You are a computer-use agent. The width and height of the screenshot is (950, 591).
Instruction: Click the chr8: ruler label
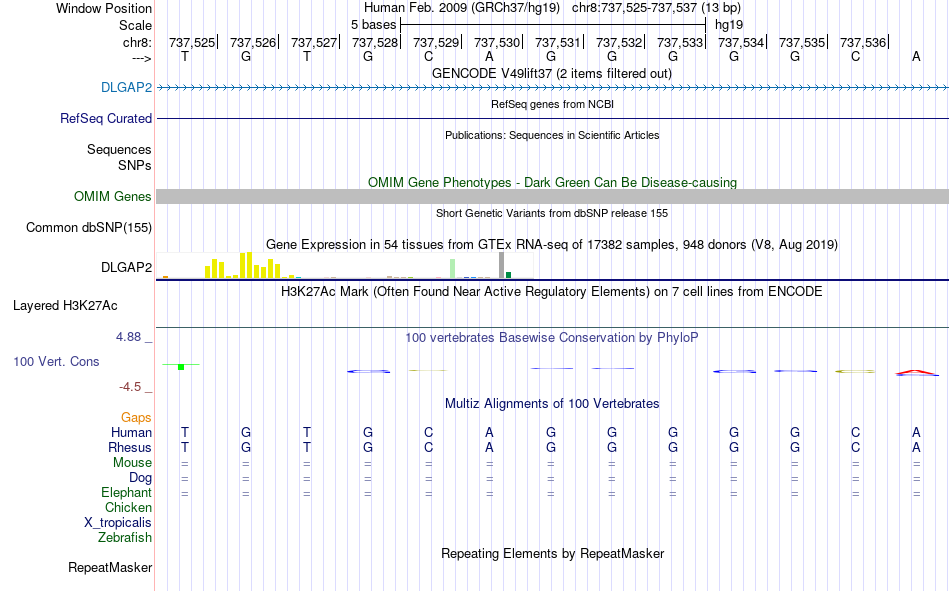tap(137, 42)
